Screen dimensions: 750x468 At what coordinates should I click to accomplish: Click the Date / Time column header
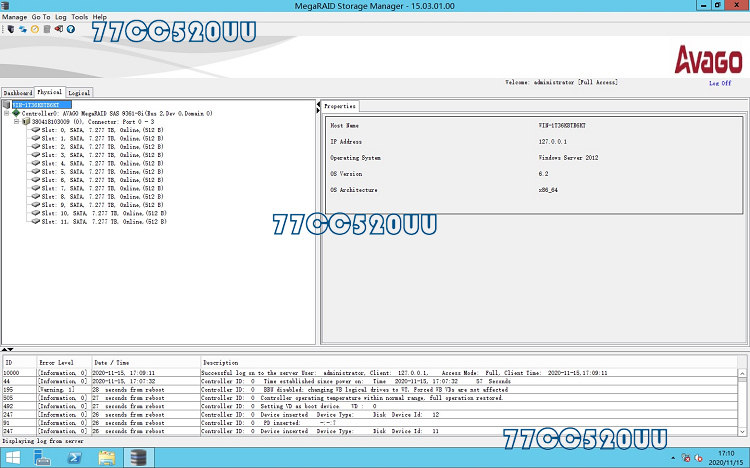point(145,363)
